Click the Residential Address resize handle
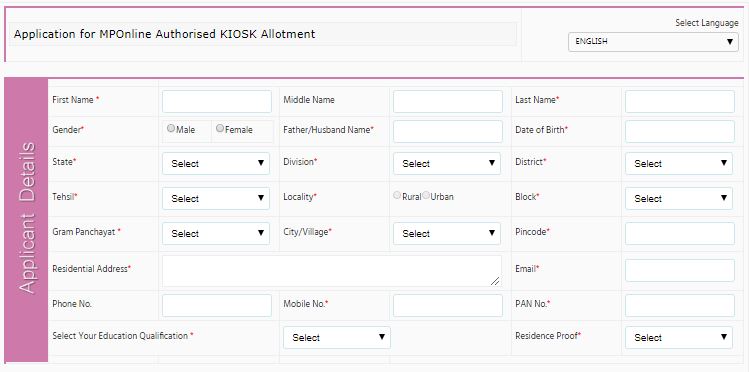The width and height of the screenshot is (749, 372). click(x=495, y=281)
